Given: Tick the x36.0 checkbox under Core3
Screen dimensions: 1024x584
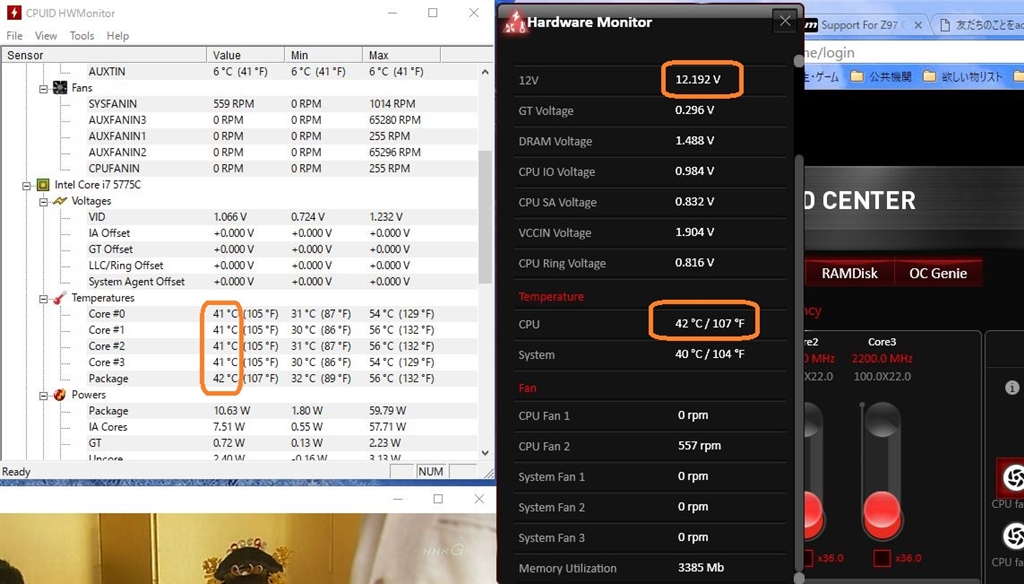Looking at the screenshot, I should (x=882, y=559).
